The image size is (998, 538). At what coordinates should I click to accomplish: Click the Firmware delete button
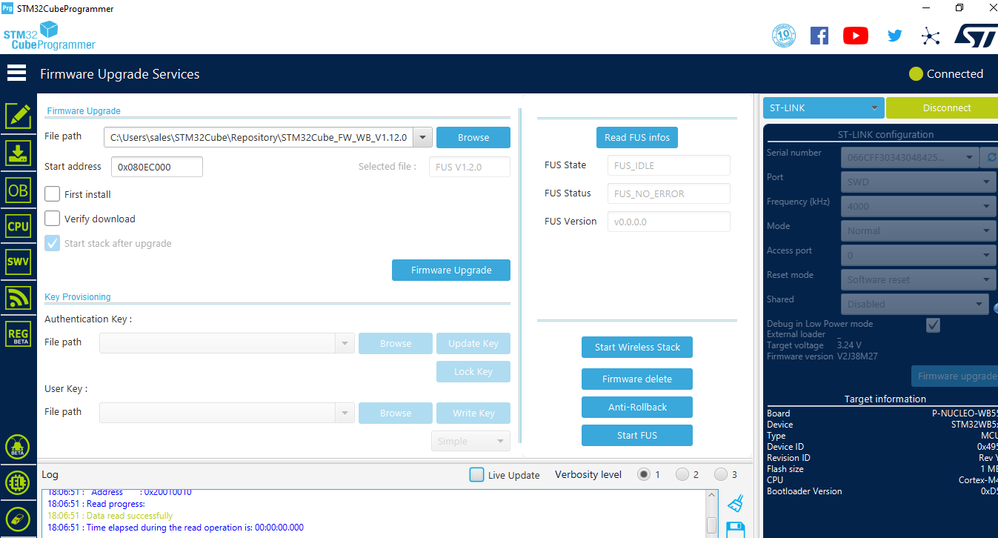pyautogui.click(x=637, y=379)
